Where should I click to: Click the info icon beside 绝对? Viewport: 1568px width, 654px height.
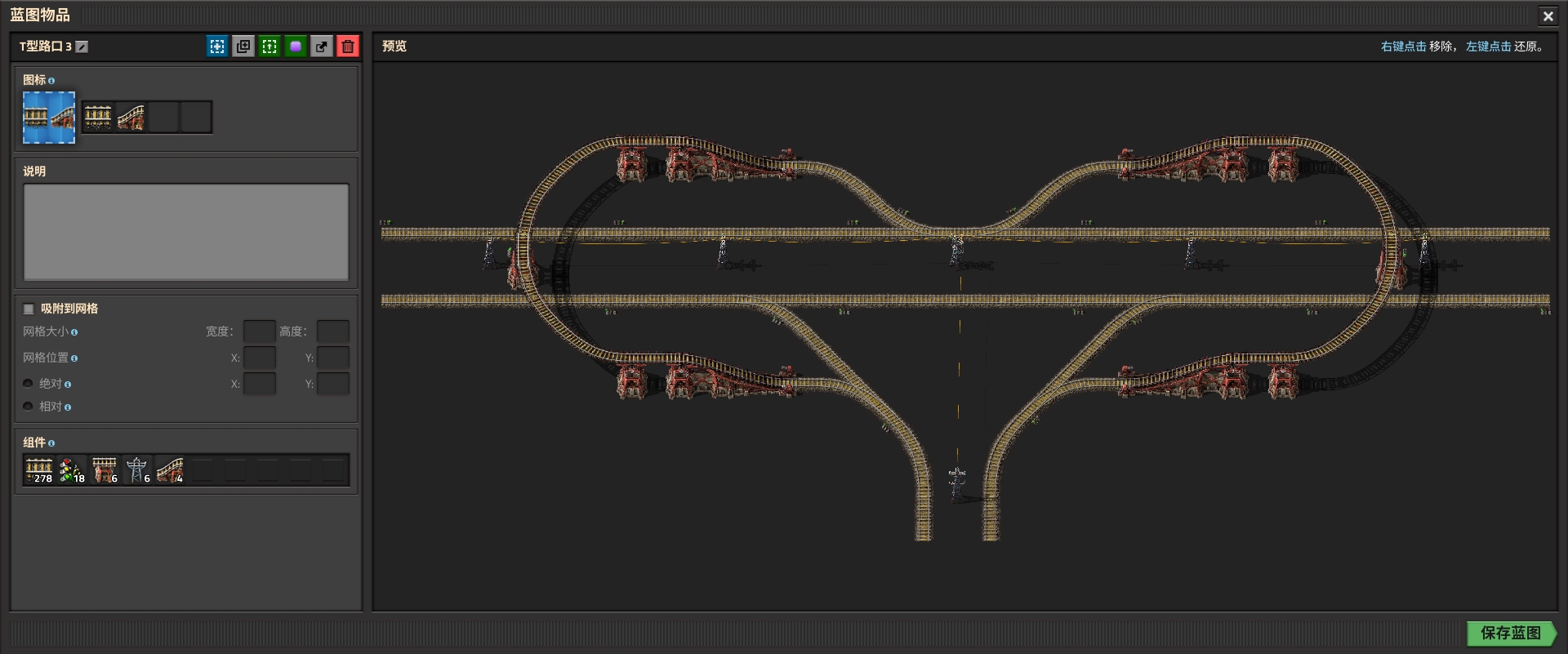pyautogui.click(x=68, y=385)
